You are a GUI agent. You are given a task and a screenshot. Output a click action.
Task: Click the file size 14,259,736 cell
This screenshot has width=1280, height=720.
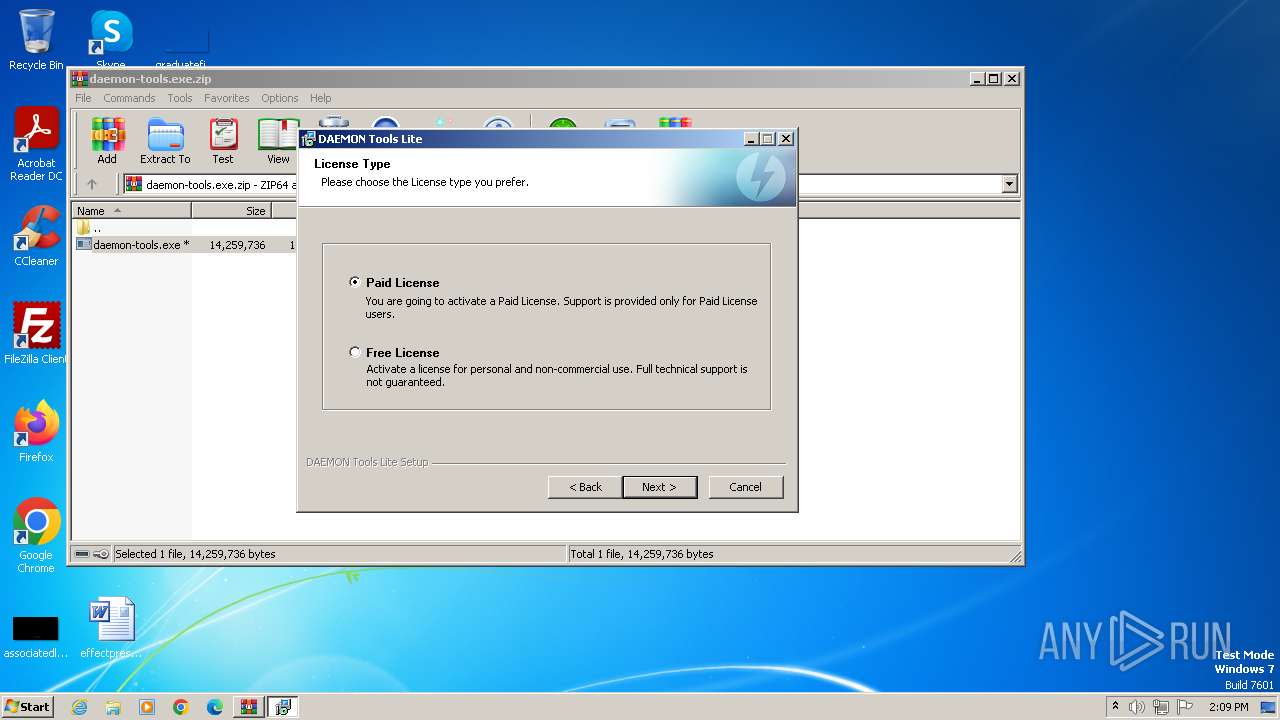click(237, 245)
